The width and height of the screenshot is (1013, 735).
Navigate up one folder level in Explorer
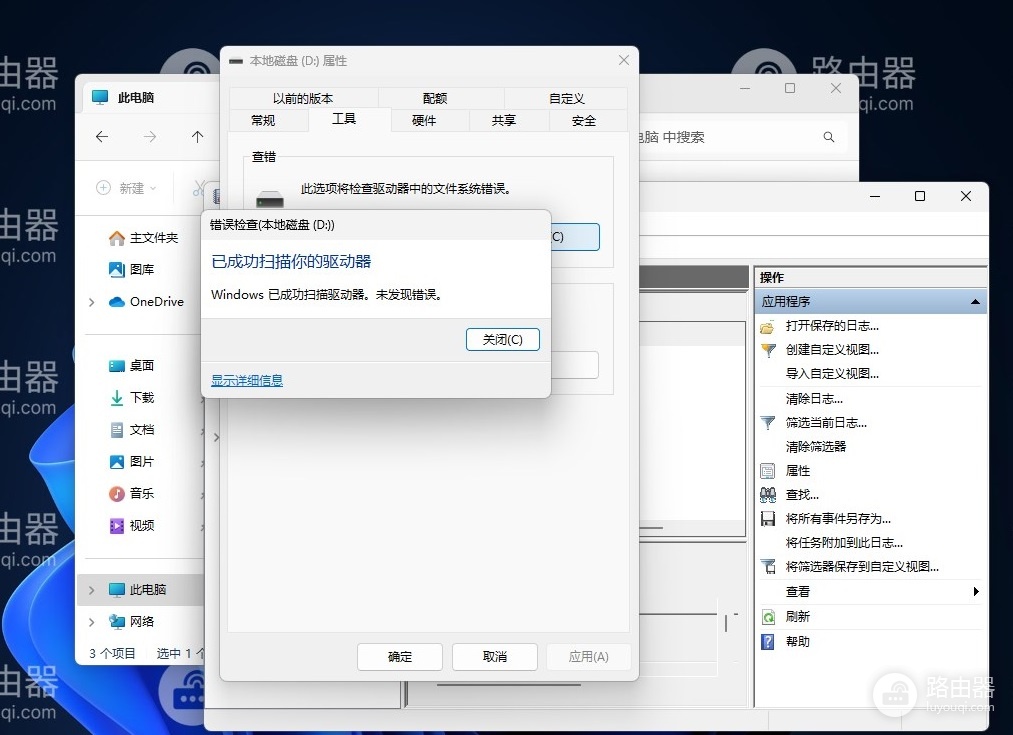(x=198, y=137)
